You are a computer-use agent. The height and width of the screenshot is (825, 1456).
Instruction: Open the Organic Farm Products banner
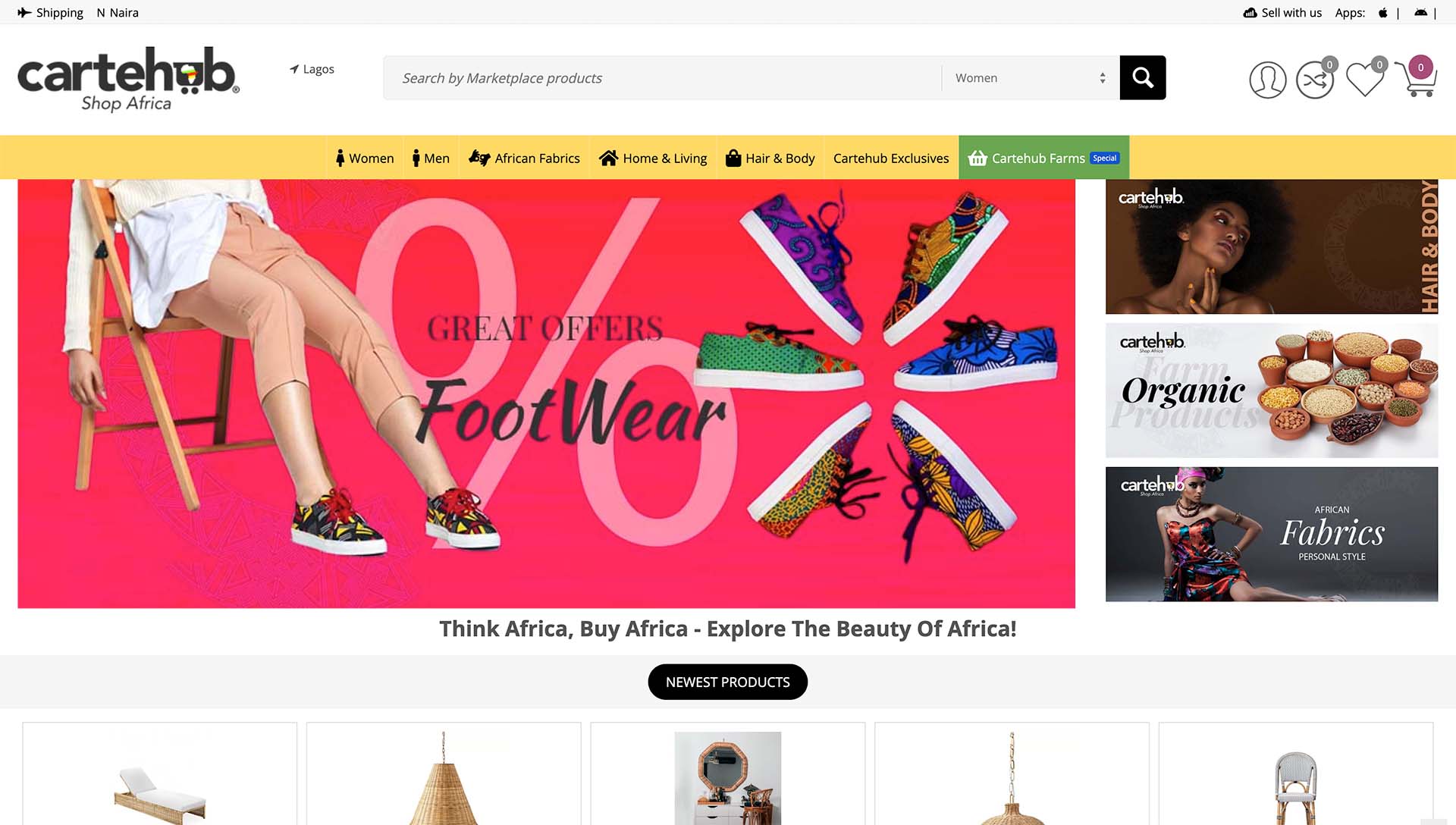coord(1271,390)
